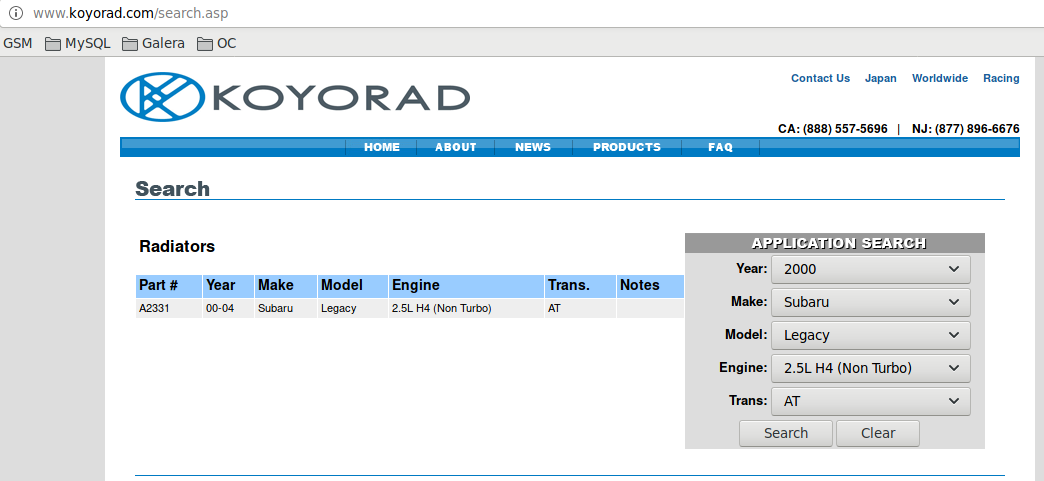
Task: Open PRODUCTS in navigation bar
Action: (x=627, y=147)
